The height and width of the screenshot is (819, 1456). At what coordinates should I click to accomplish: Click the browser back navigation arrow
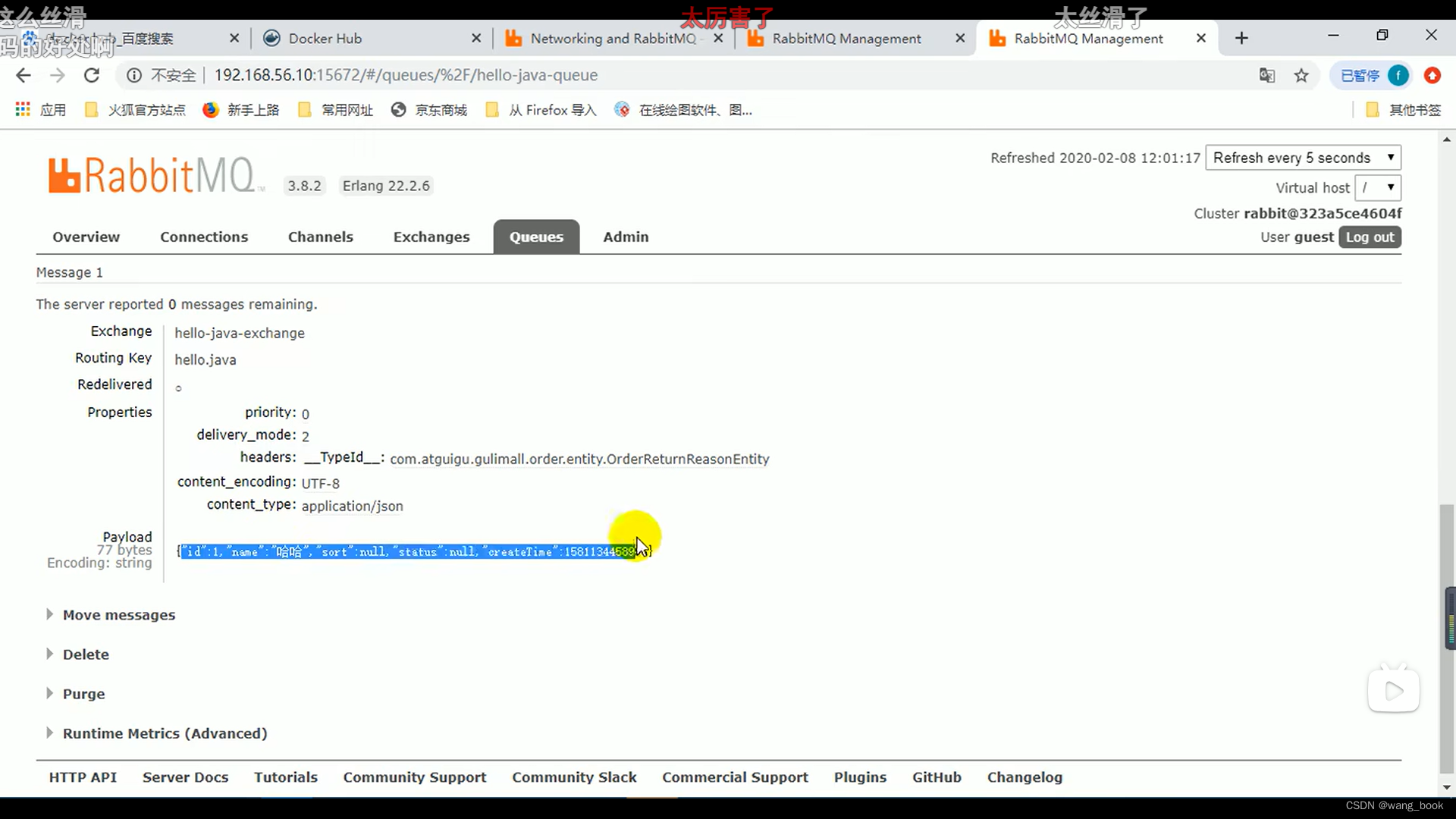24,75
